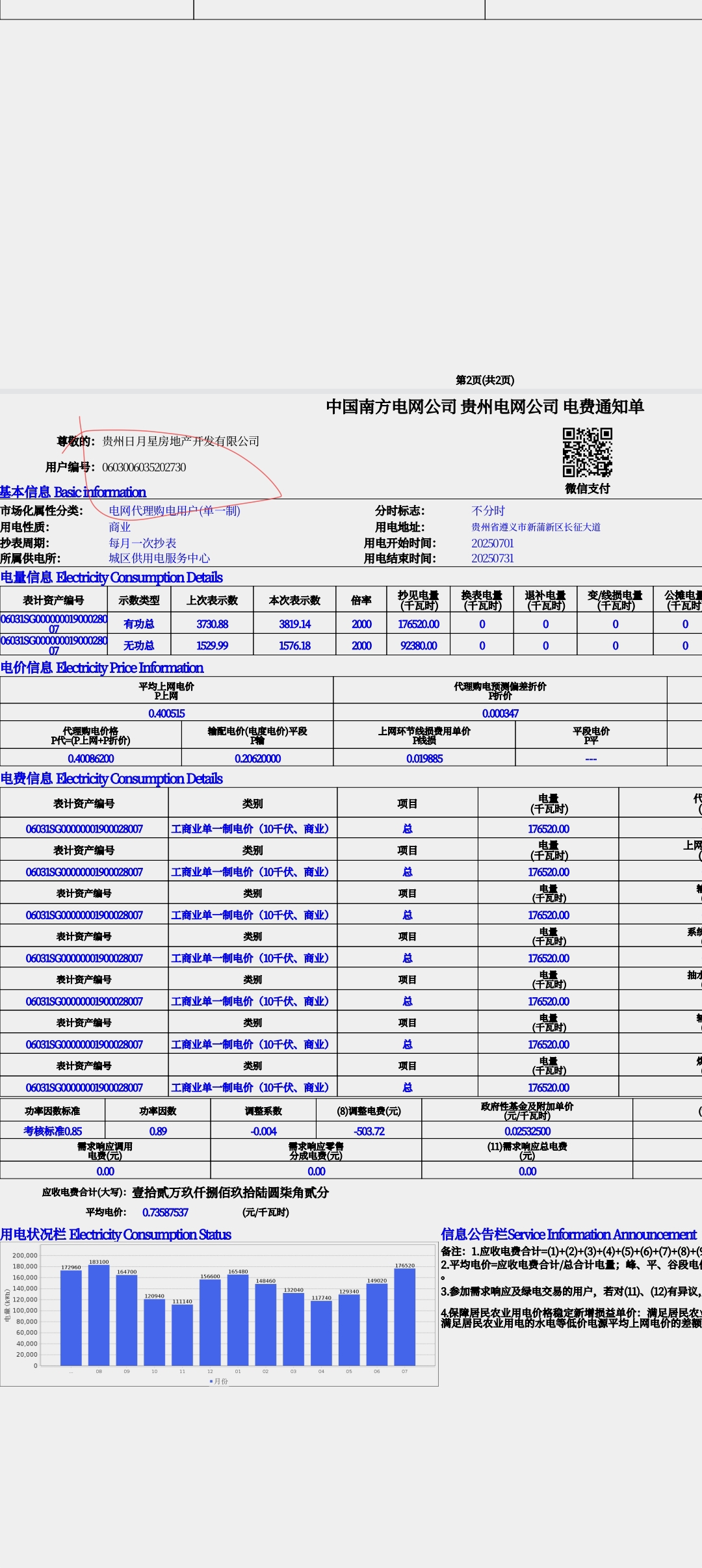702x1568 pixels.
Task: Click the WeChat payment QR code
Action: (587, 452)
